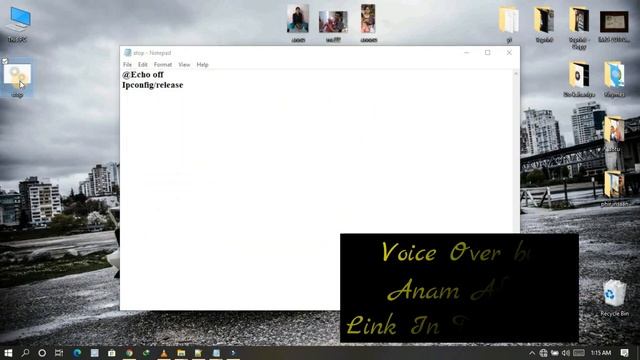Select the Recycle Bin icon
Viewport: 640px width, 360px height.
[614, 297]
